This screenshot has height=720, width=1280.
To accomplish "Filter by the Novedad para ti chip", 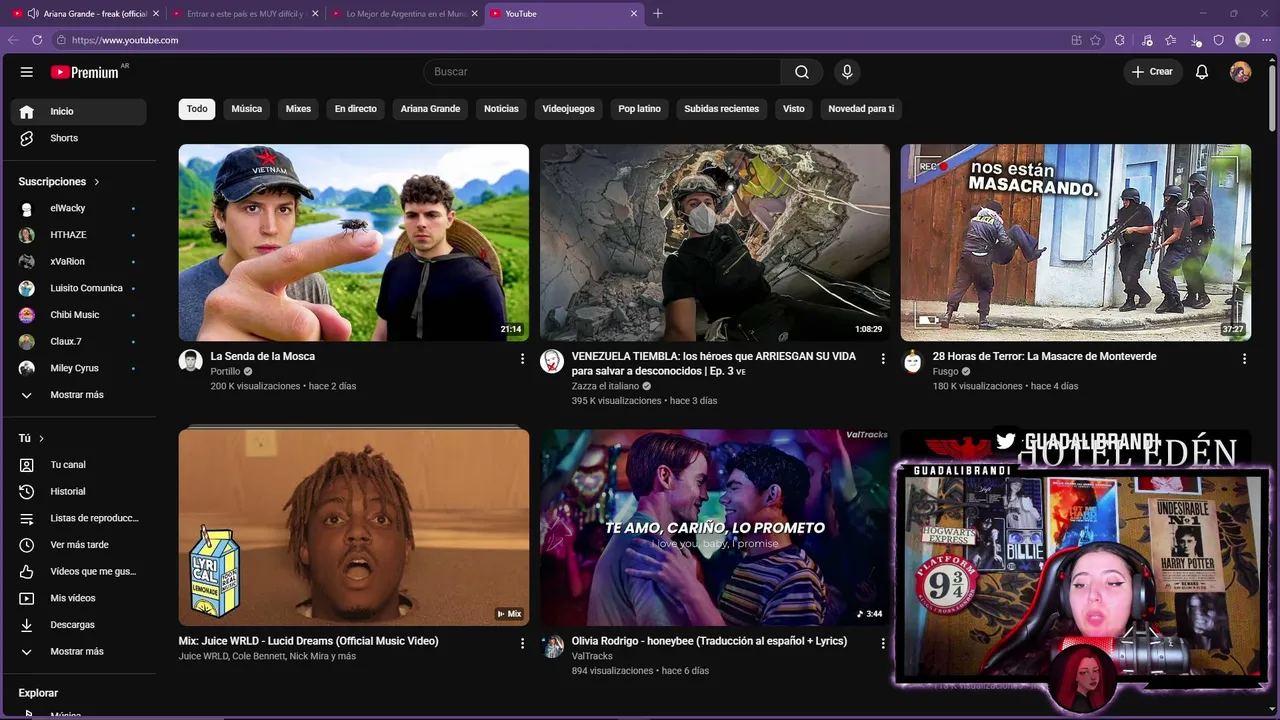I will (x=861, y=109).
